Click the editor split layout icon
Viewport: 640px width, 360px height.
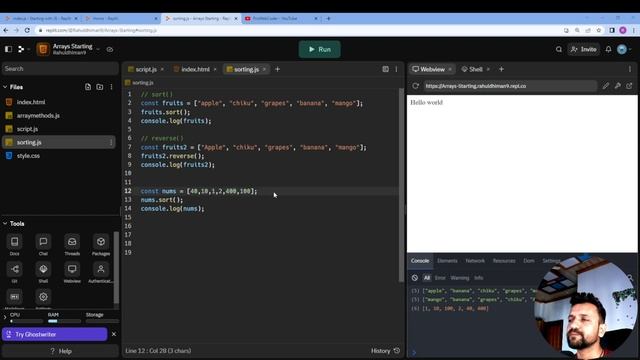385,69
